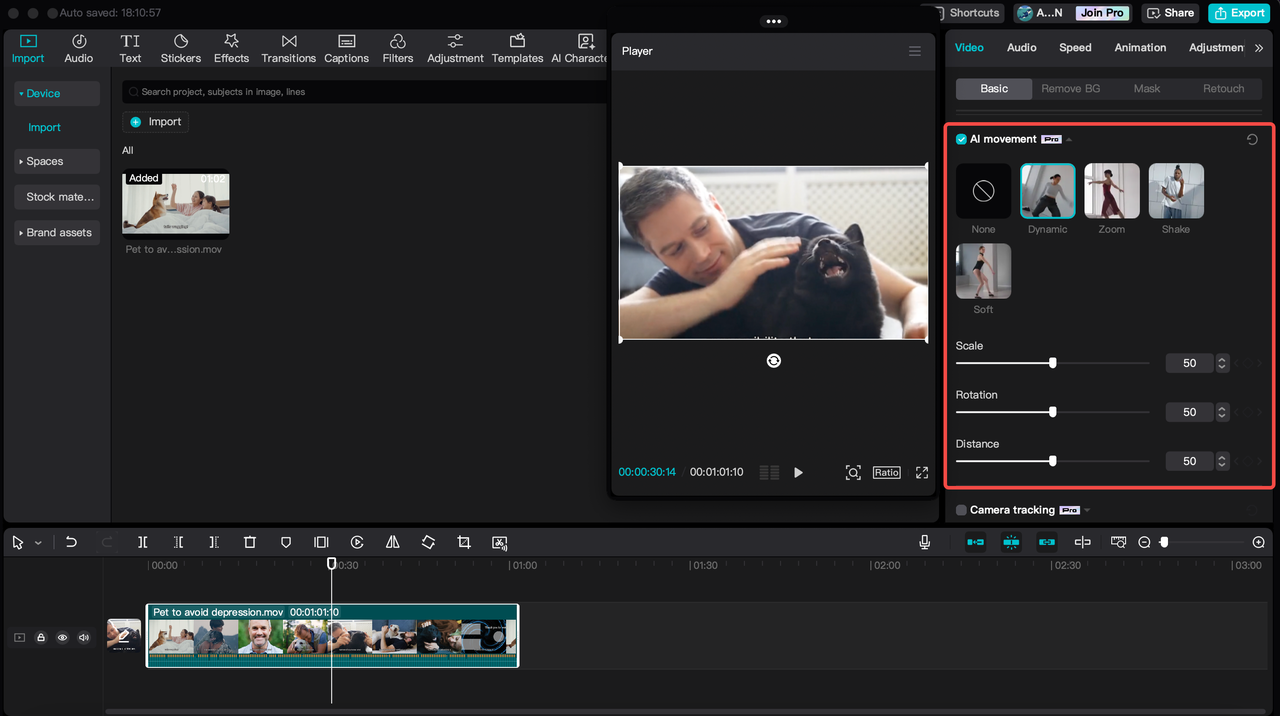Hide the track using the eye icon
1280x716 pixels.
(x=62, y=637)
